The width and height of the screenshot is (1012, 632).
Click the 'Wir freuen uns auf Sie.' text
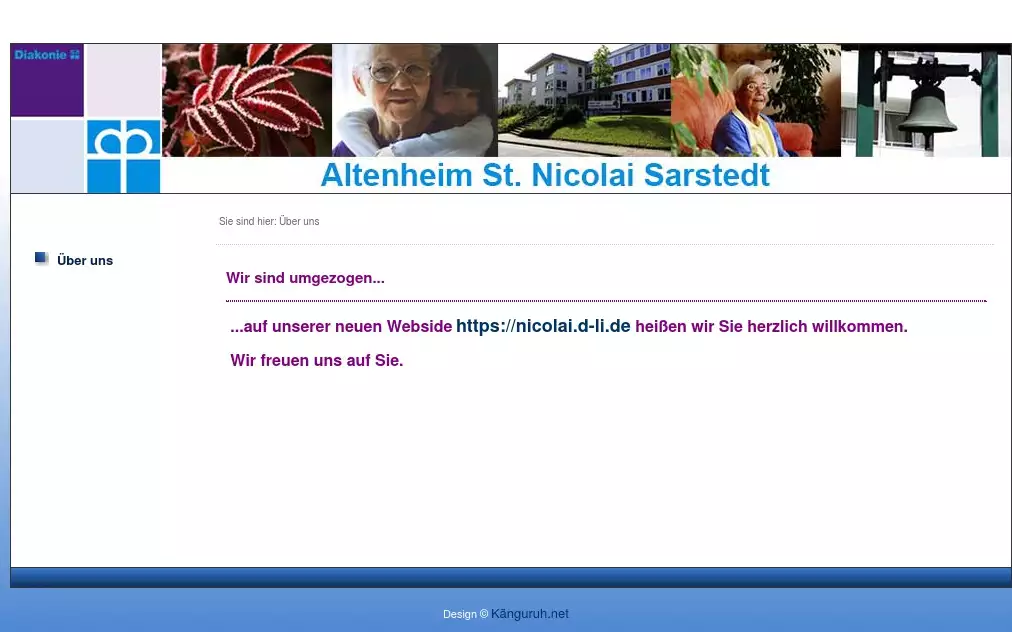tap(316, 361)
